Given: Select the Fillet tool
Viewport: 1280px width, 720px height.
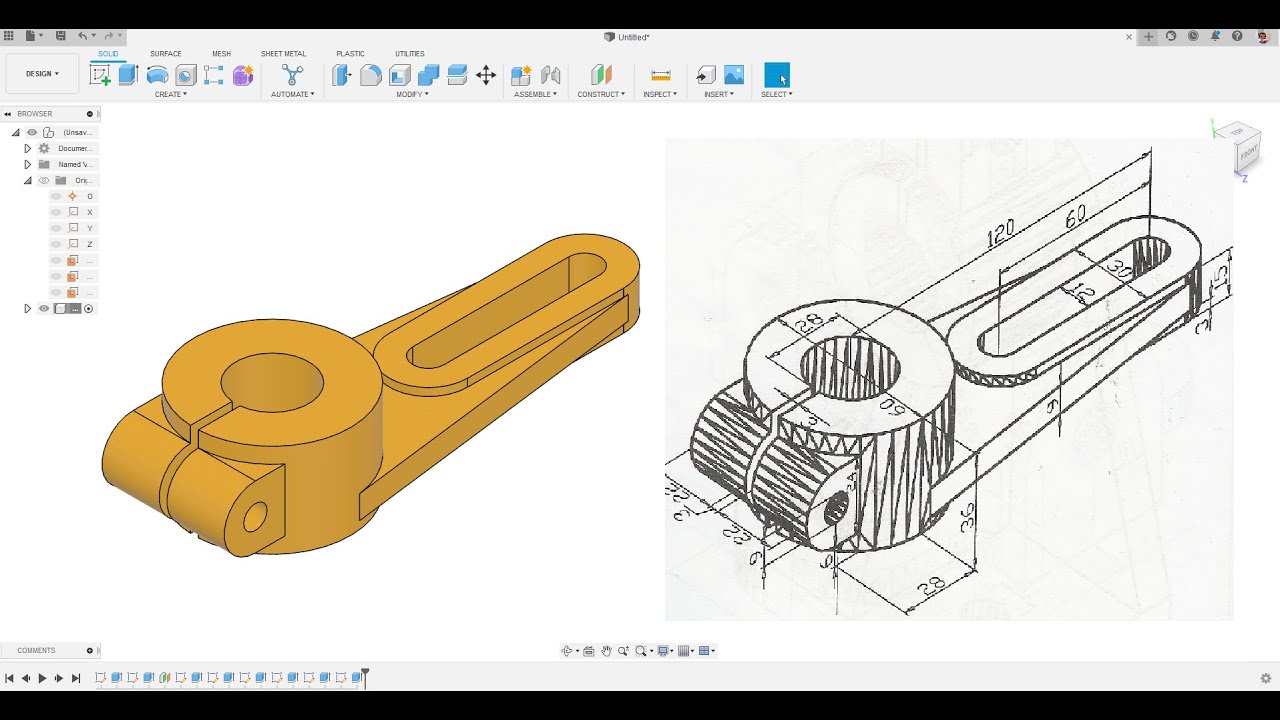Looking at the screenshot, I should click(x=371, y=75).
